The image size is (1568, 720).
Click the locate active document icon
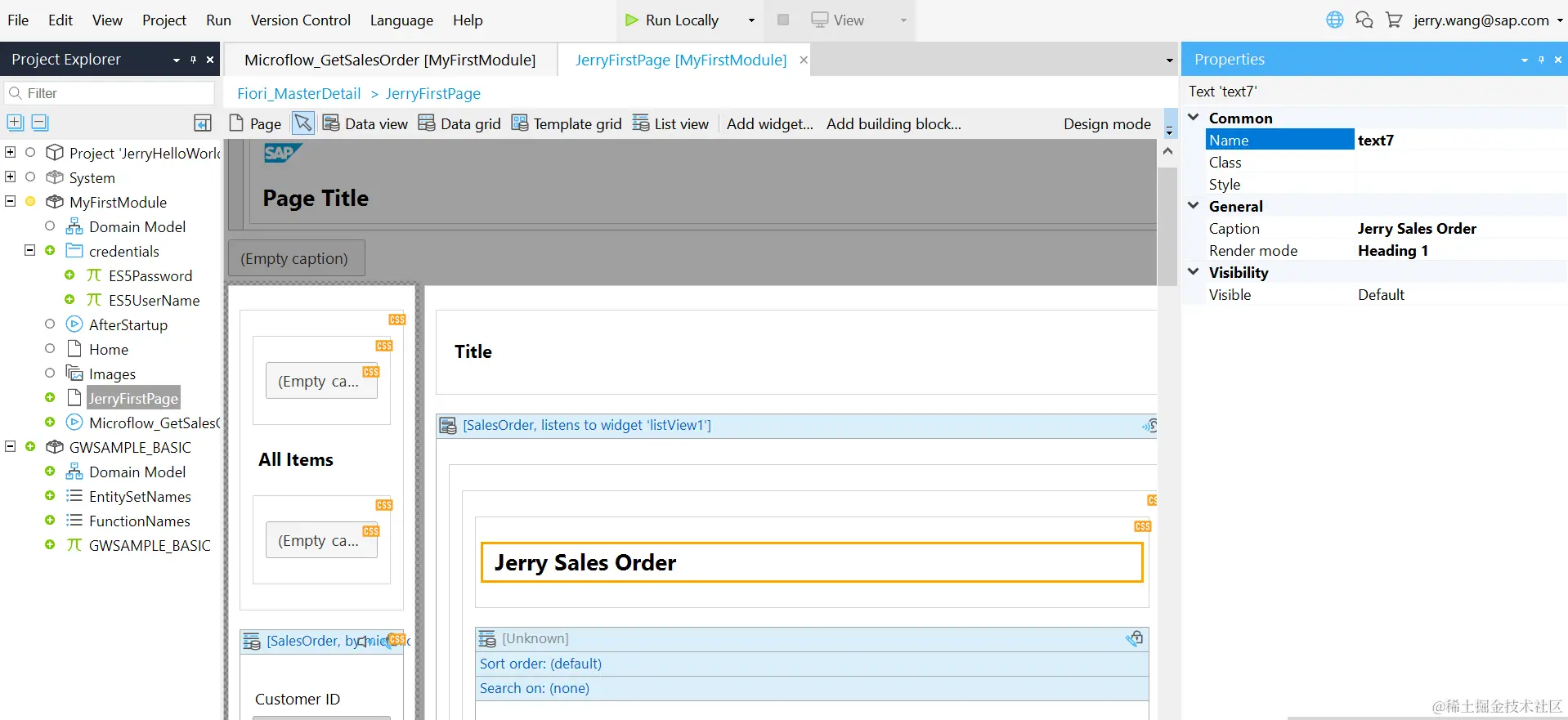[x=203, y=123]
